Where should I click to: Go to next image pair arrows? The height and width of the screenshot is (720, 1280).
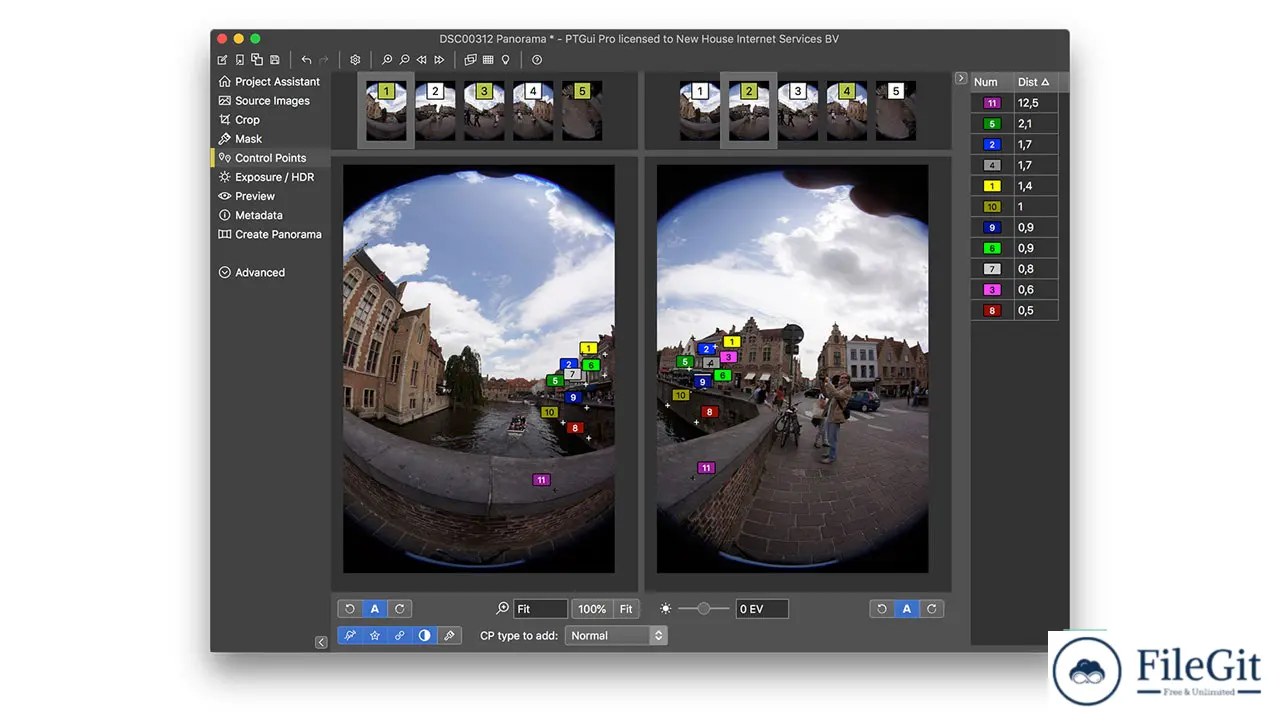(x=438, y=60)
